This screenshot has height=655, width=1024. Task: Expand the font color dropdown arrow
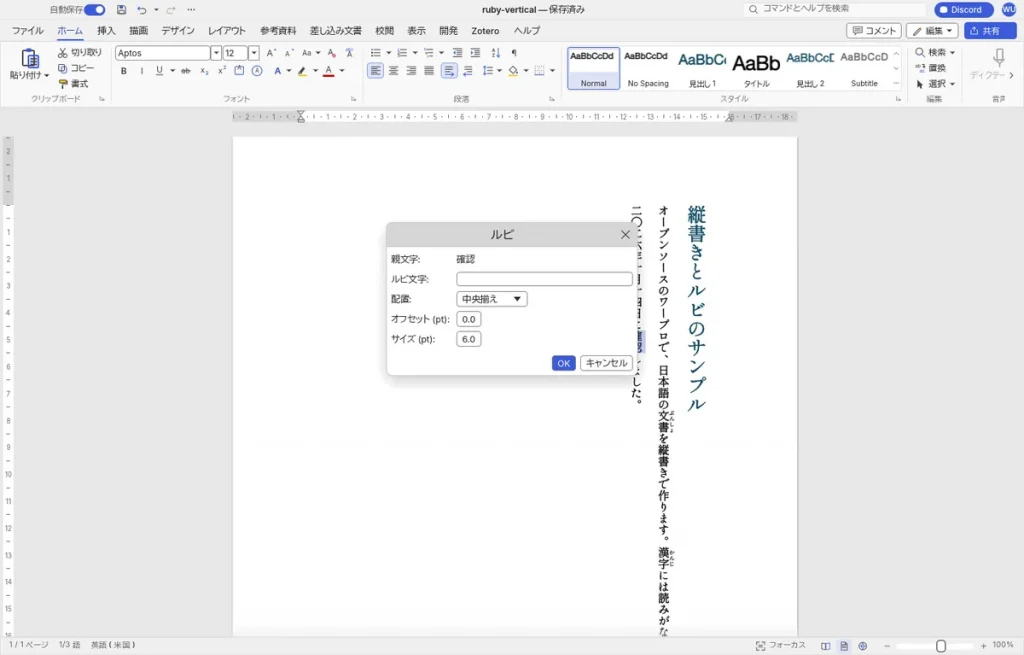point(342,71)
